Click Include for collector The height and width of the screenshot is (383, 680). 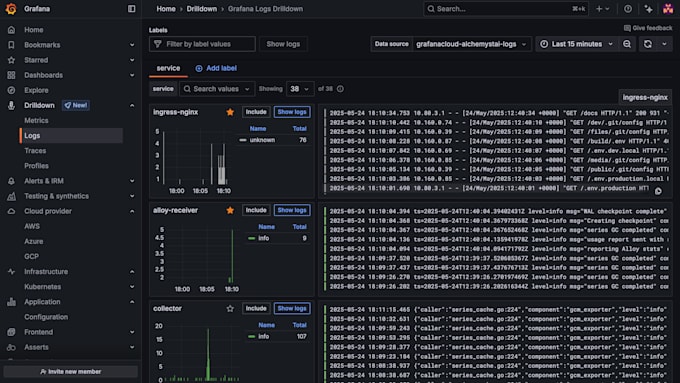tap(256, 308)
